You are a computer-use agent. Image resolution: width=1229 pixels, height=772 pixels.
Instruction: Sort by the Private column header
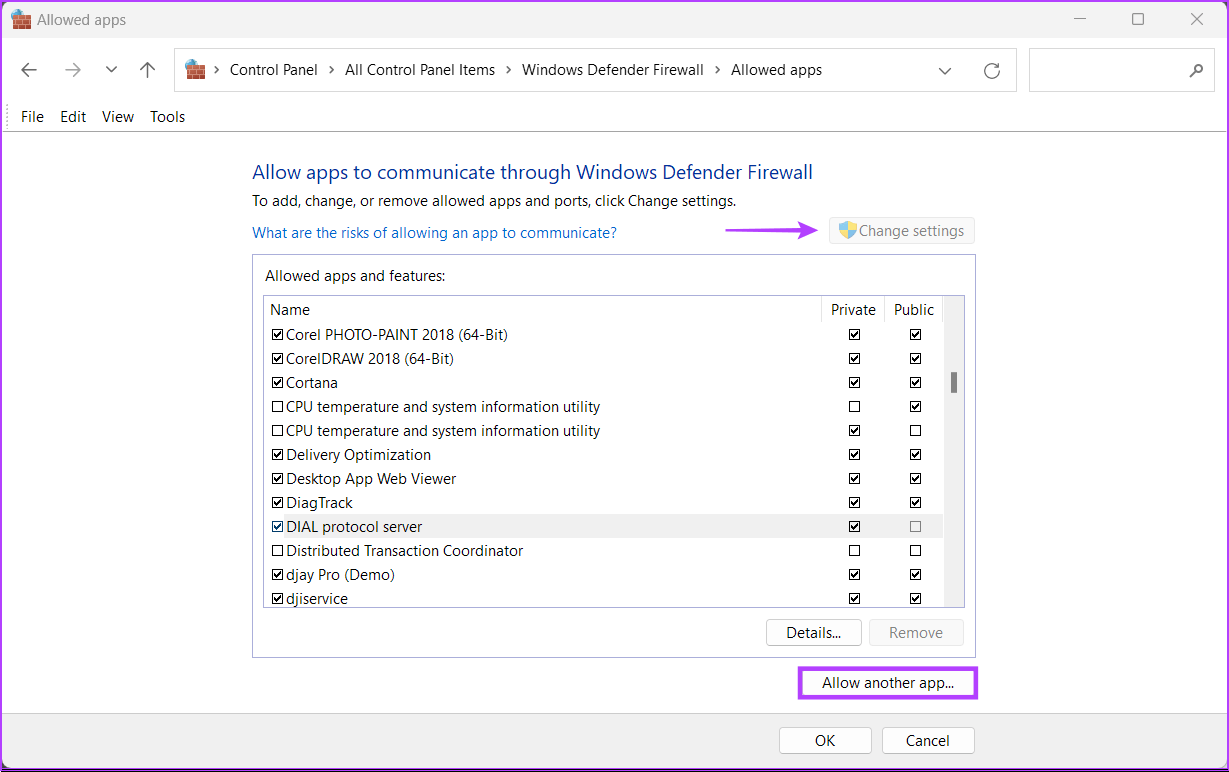(853, 310)
